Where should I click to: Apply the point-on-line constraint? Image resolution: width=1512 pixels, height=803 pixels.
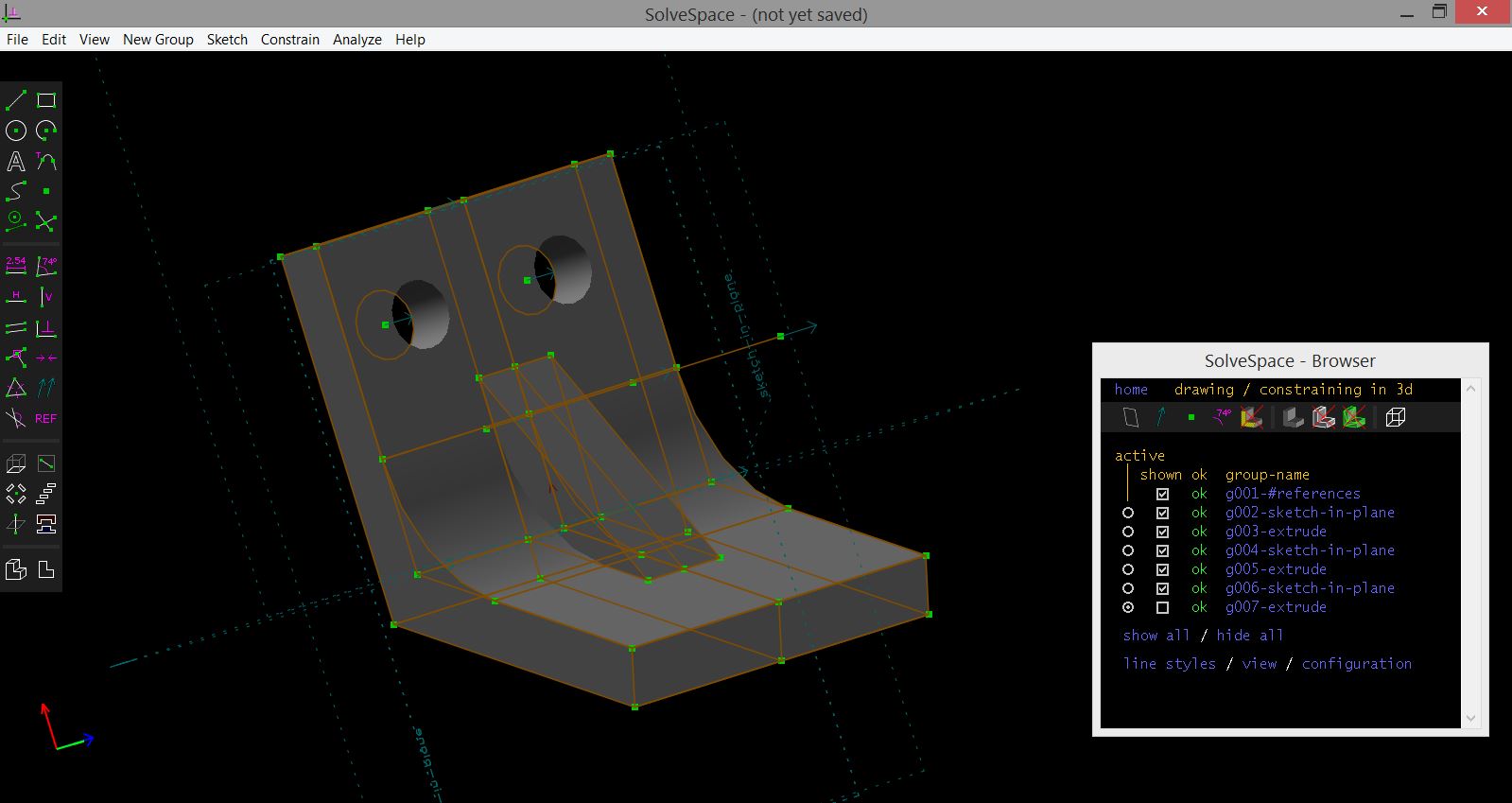tap(16, 358)
